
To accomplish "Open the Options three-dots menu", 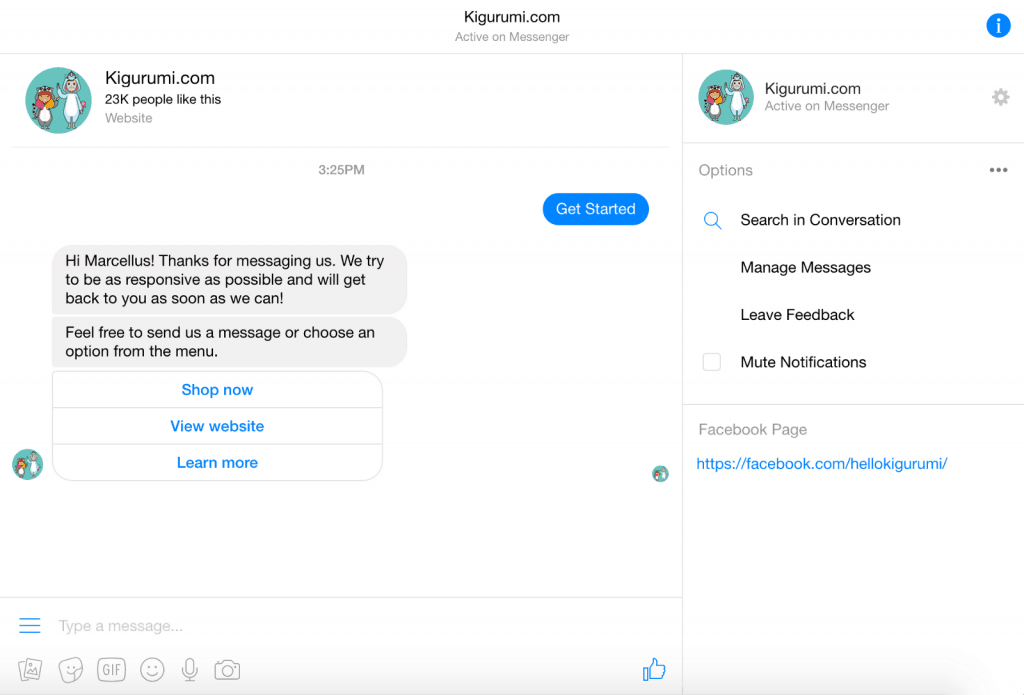I will 998,170.
